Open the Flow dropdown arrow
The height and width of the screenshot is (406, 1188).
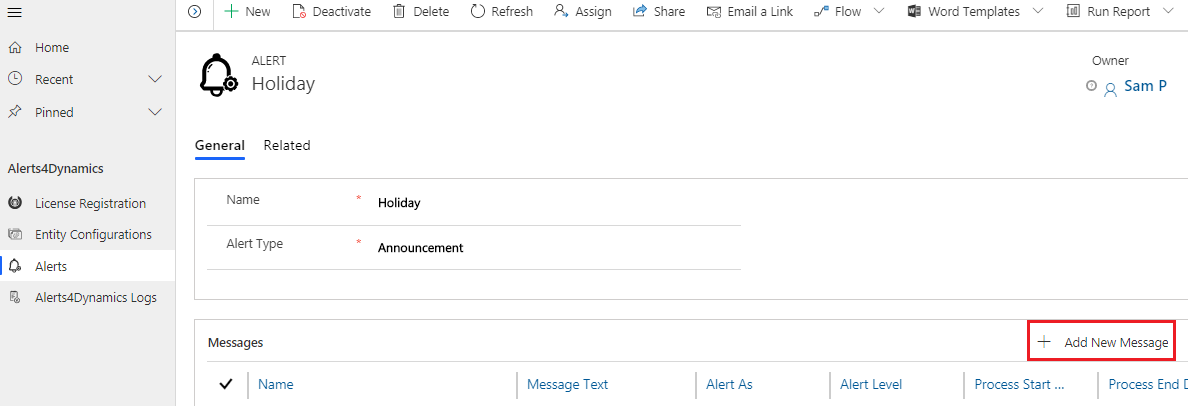click(879, 11)
